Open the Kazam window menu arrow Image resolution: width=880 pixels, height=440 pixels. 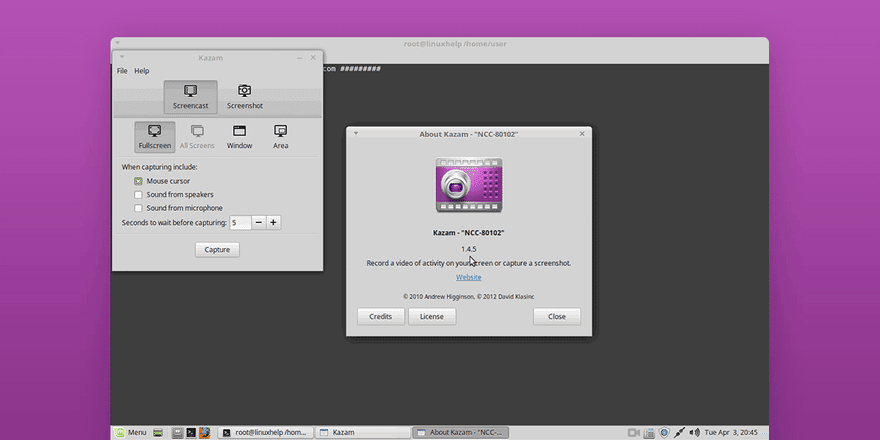[119, 58]
